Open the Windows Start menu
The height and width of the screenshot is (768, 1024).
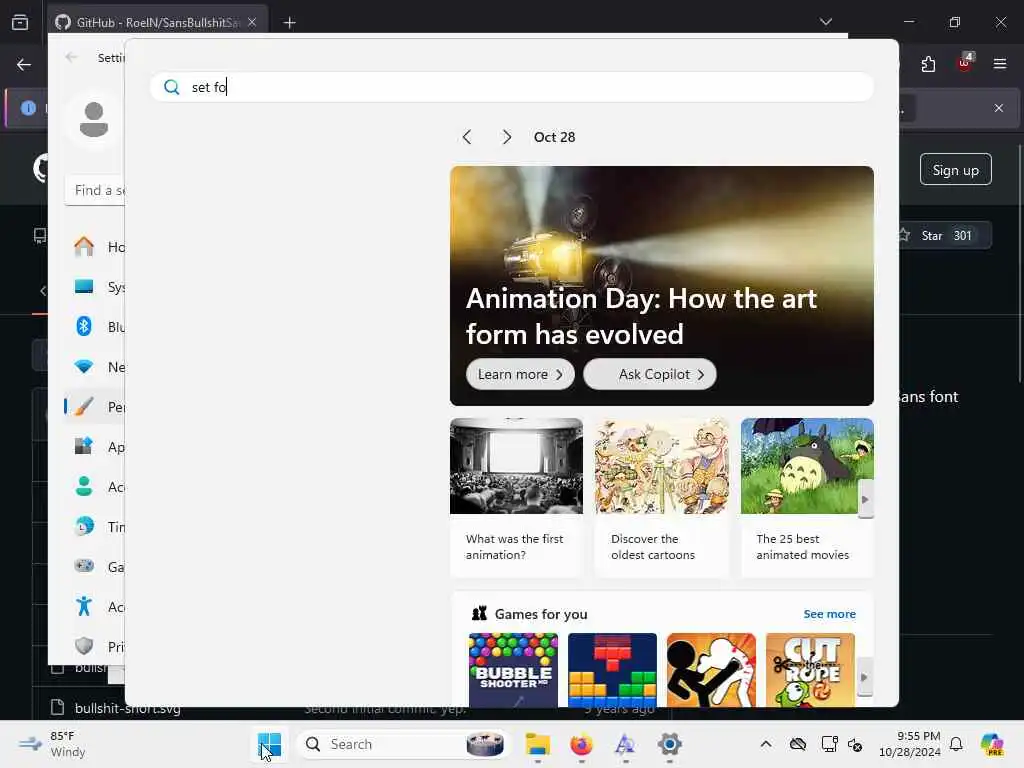[269, 744]
